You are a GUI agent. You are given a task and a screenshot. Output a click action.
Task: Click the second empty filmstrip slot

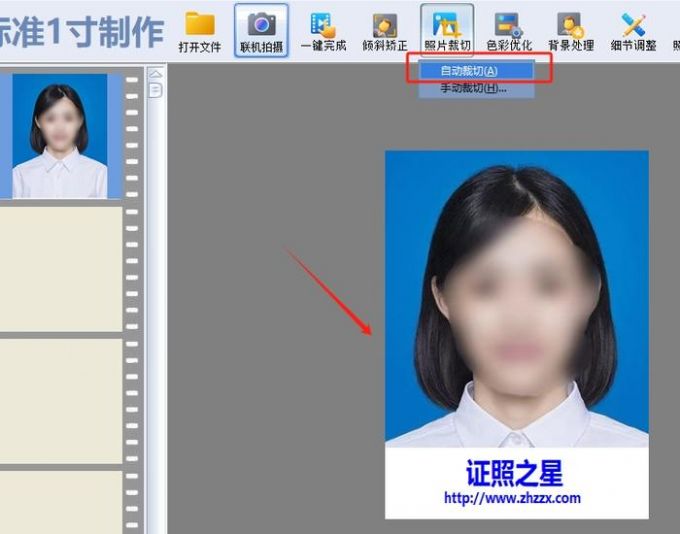click(60, 268)
